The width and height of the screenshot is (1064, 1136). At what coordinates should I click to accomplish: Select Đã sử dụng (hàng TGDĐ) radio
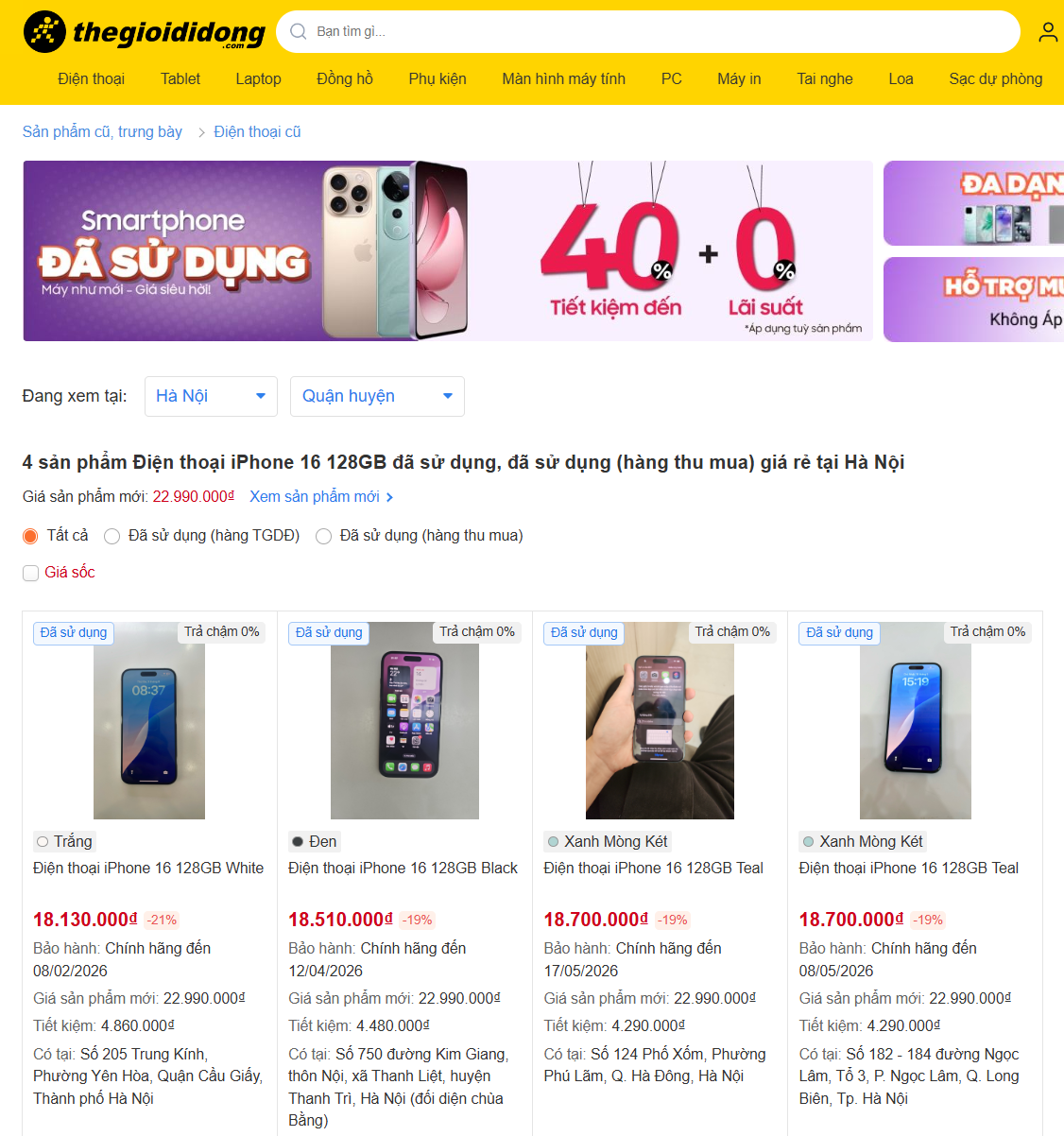point(112,536)
